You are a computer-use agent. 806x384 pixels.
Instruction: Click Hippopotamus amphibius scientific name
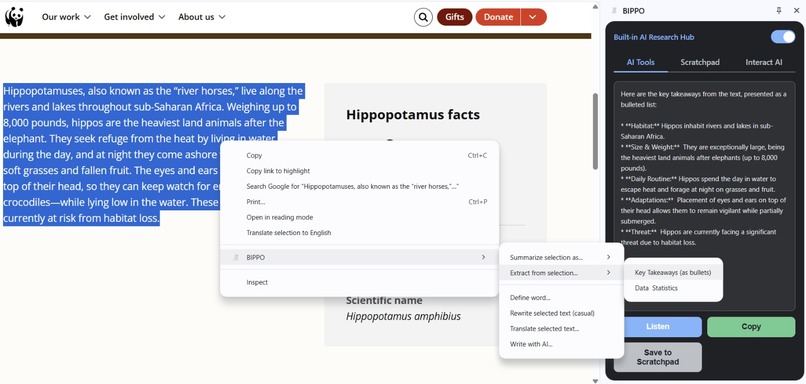coord(404,316)
